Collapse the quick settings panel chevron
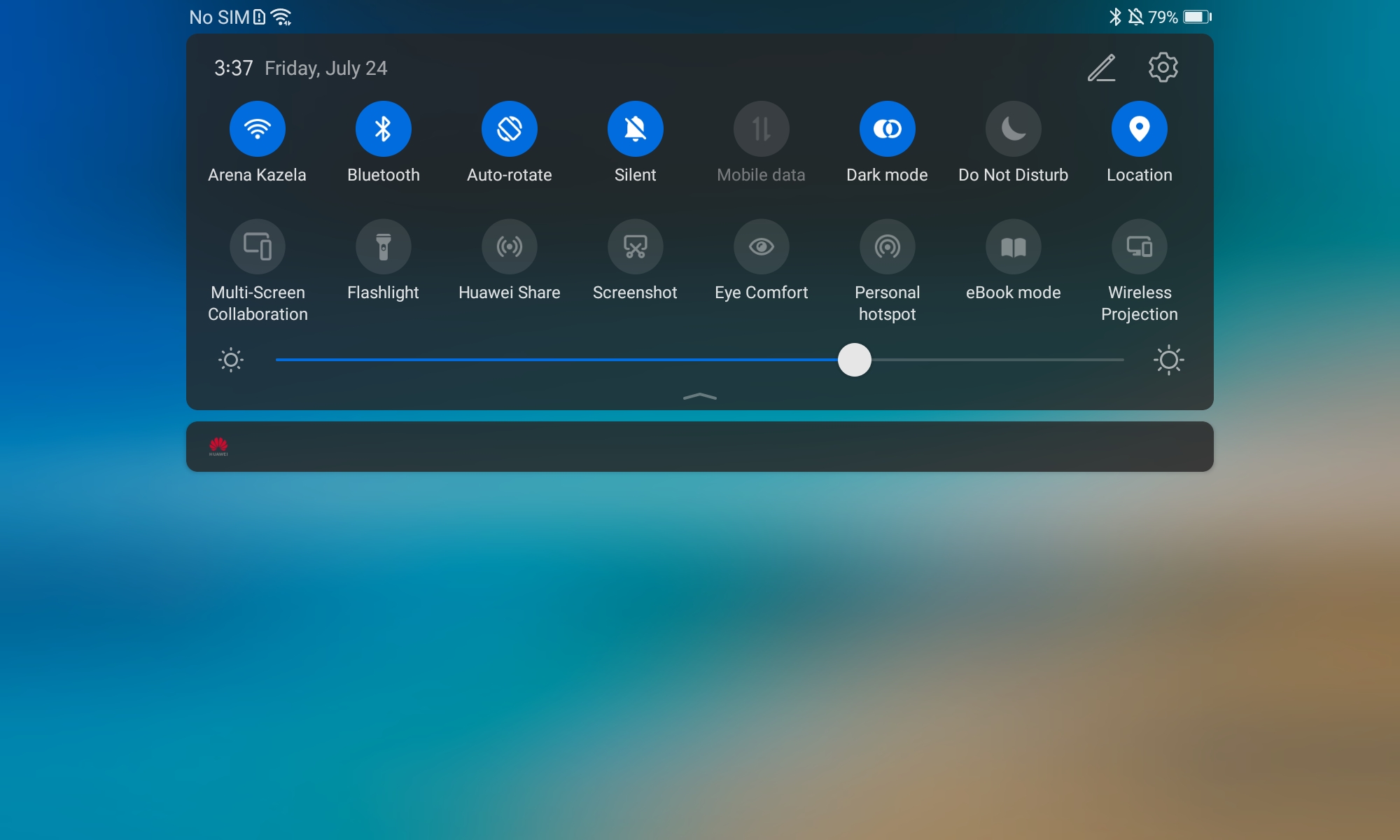This screenshot has height=840, width=1400. 699,397
